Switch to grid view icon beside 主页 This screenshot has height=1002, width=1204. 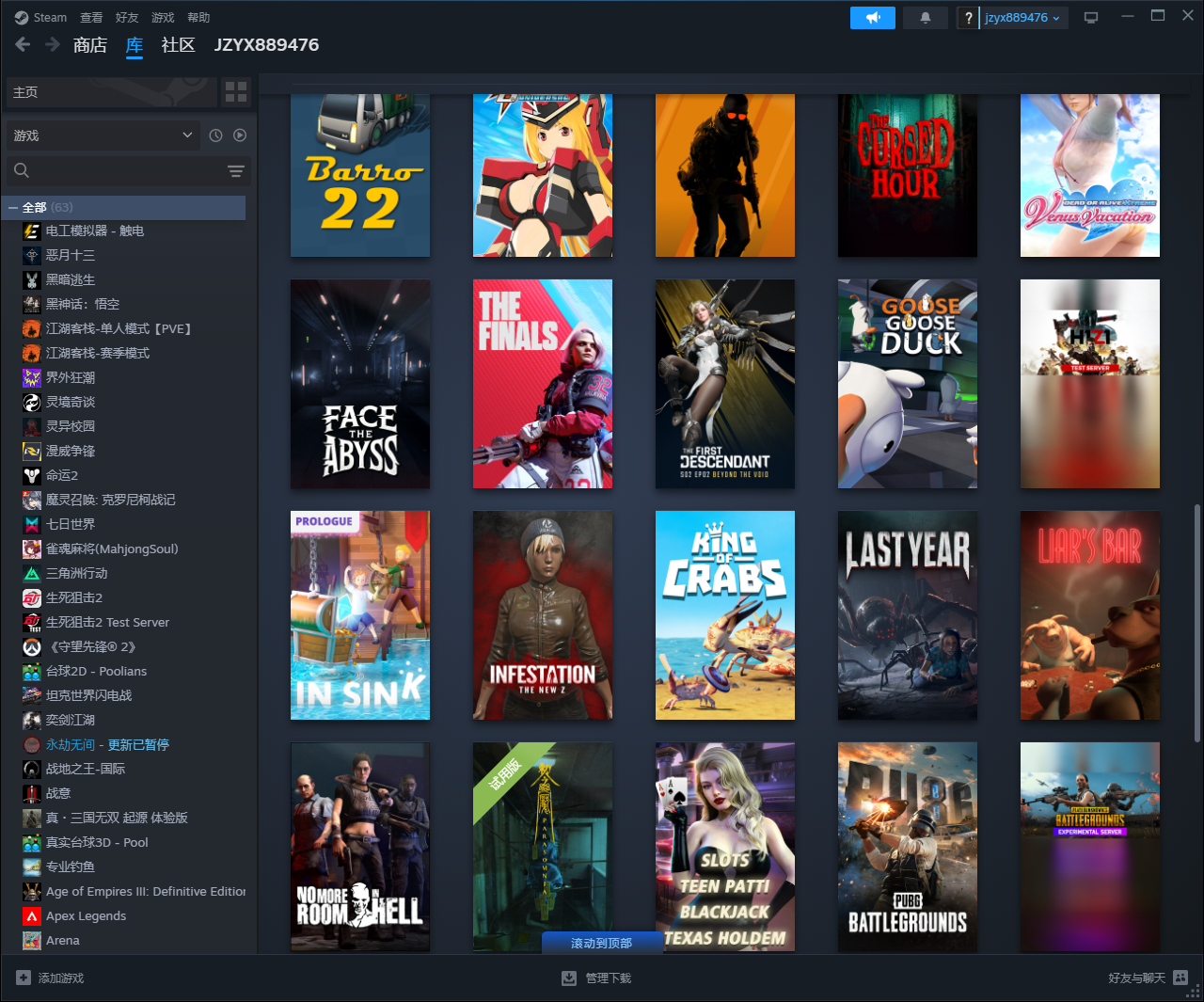(236, 91)
